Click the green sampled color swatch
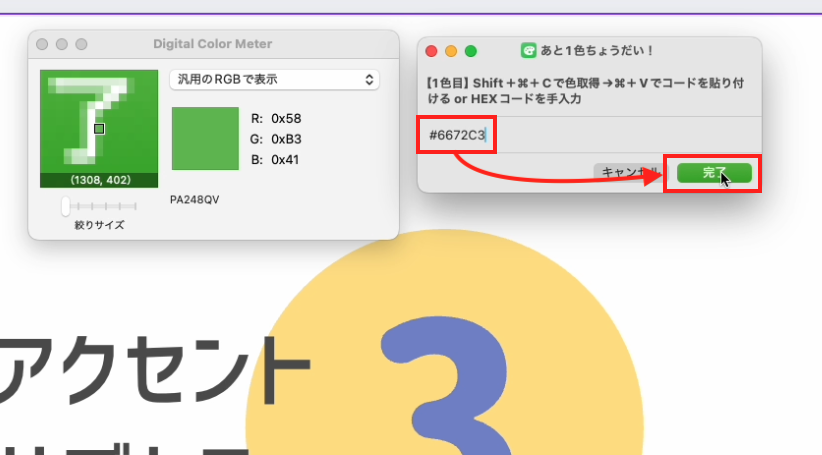The width and height of the screenshot is (822, 455). coord(206,138)
